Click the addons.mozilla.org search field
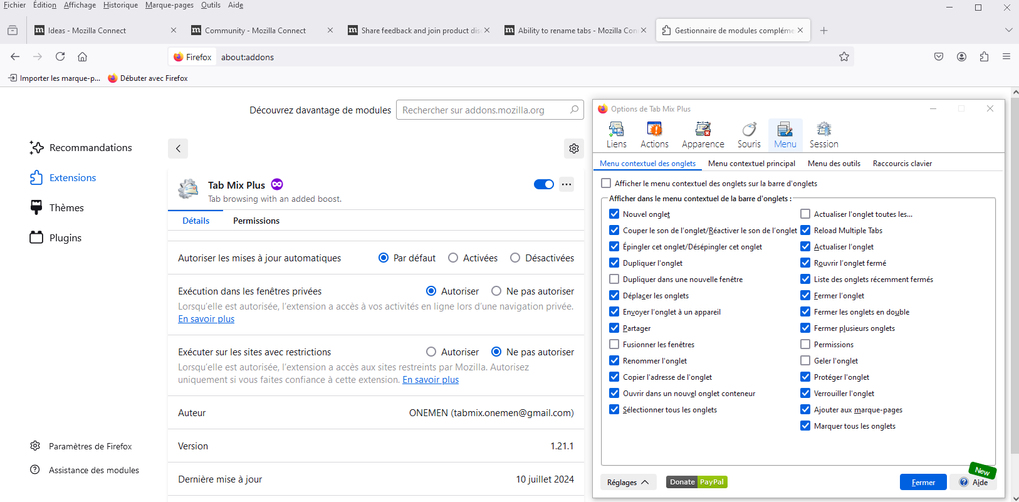Image resolution: width=1019 pixels, height=502 pixels. tap(489, 110)
